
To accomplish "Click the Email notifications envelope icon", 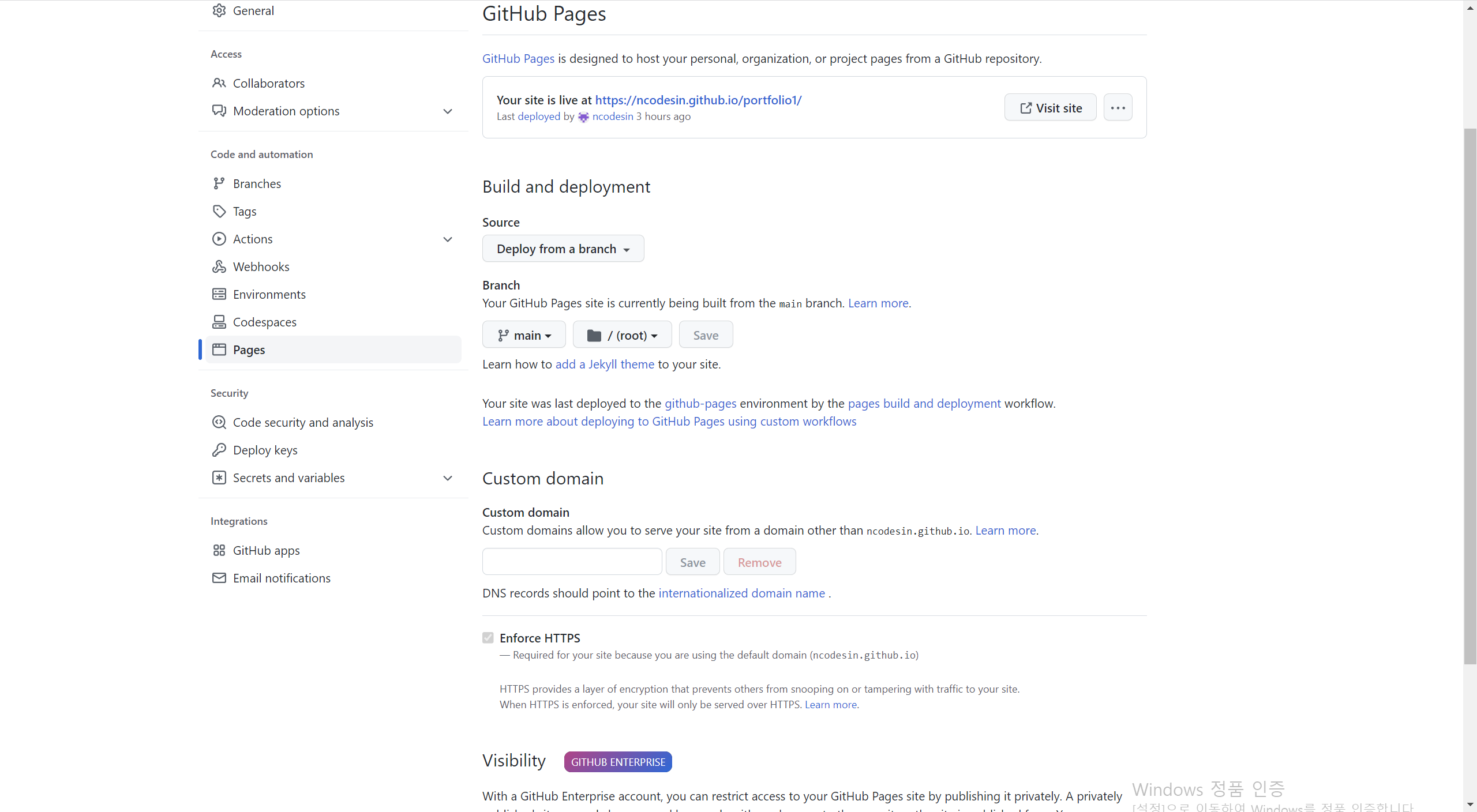I will click(x=219, y=578).
